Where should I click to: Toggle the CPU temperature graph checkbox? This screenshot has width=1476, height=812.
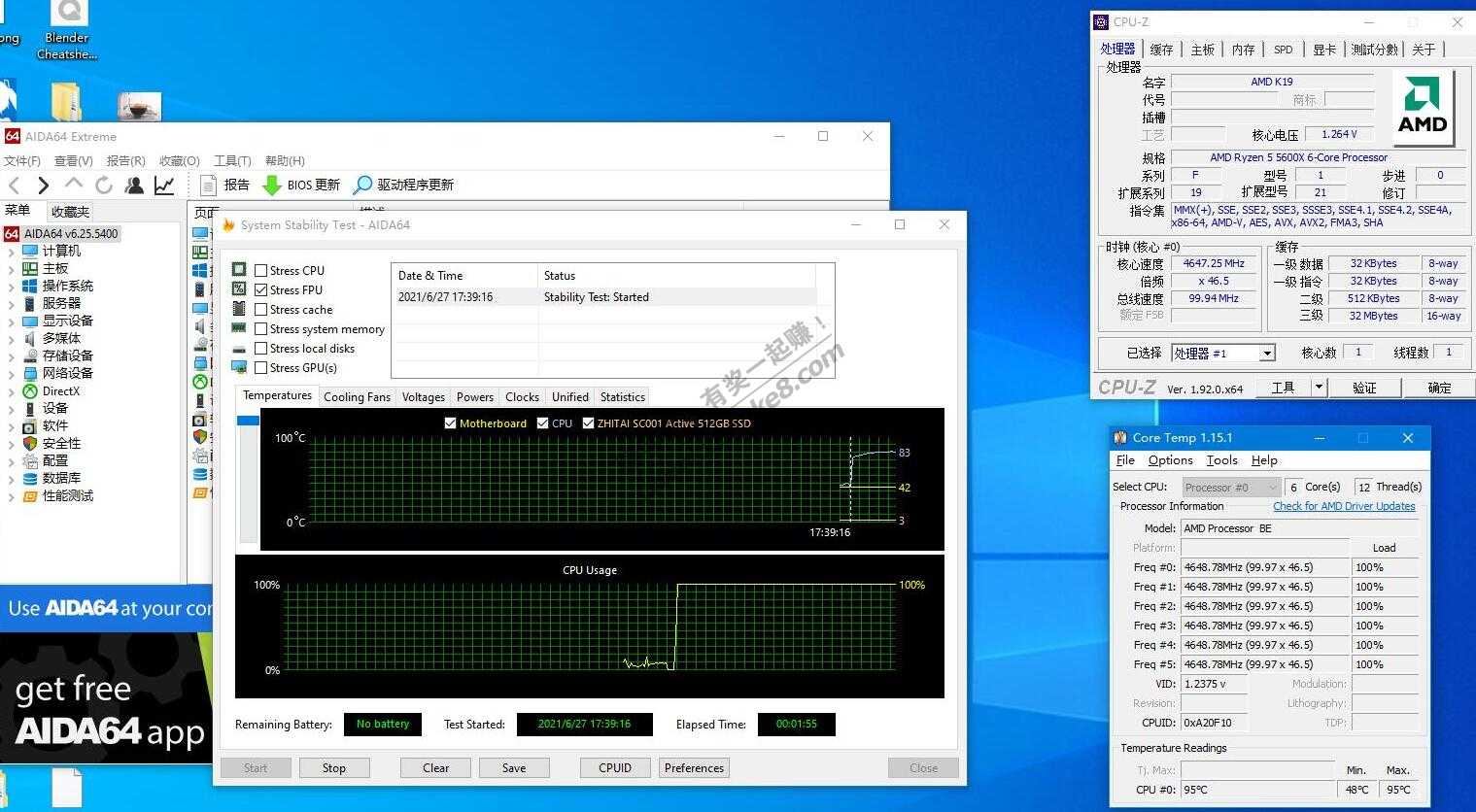click(542, 423)
